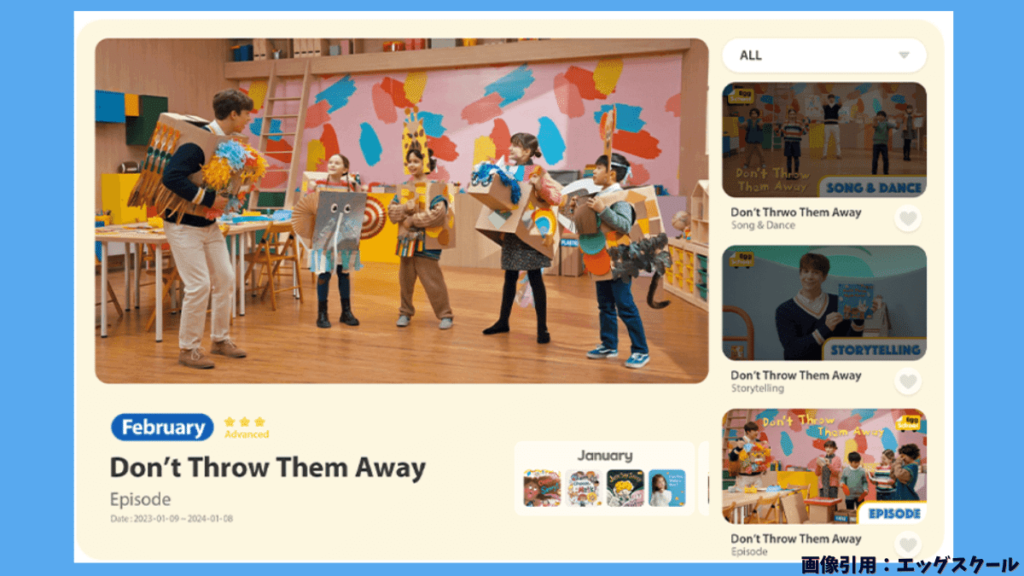Viewport: 1024px width, 576px height.
Task: Click the January month label
Action: coord(605,455)
